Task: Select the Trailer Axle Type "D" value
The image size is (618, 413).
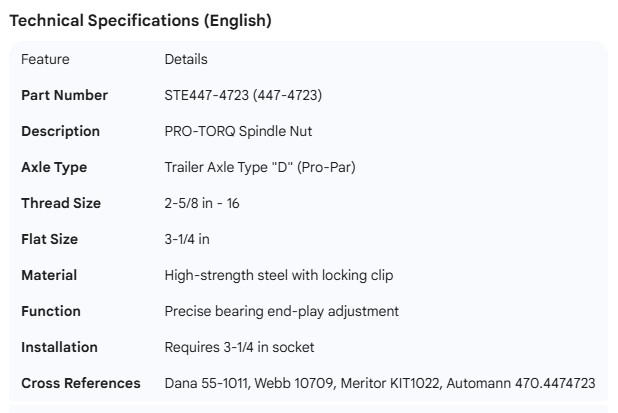Action: pyautogui.click(x=259, y=167)
